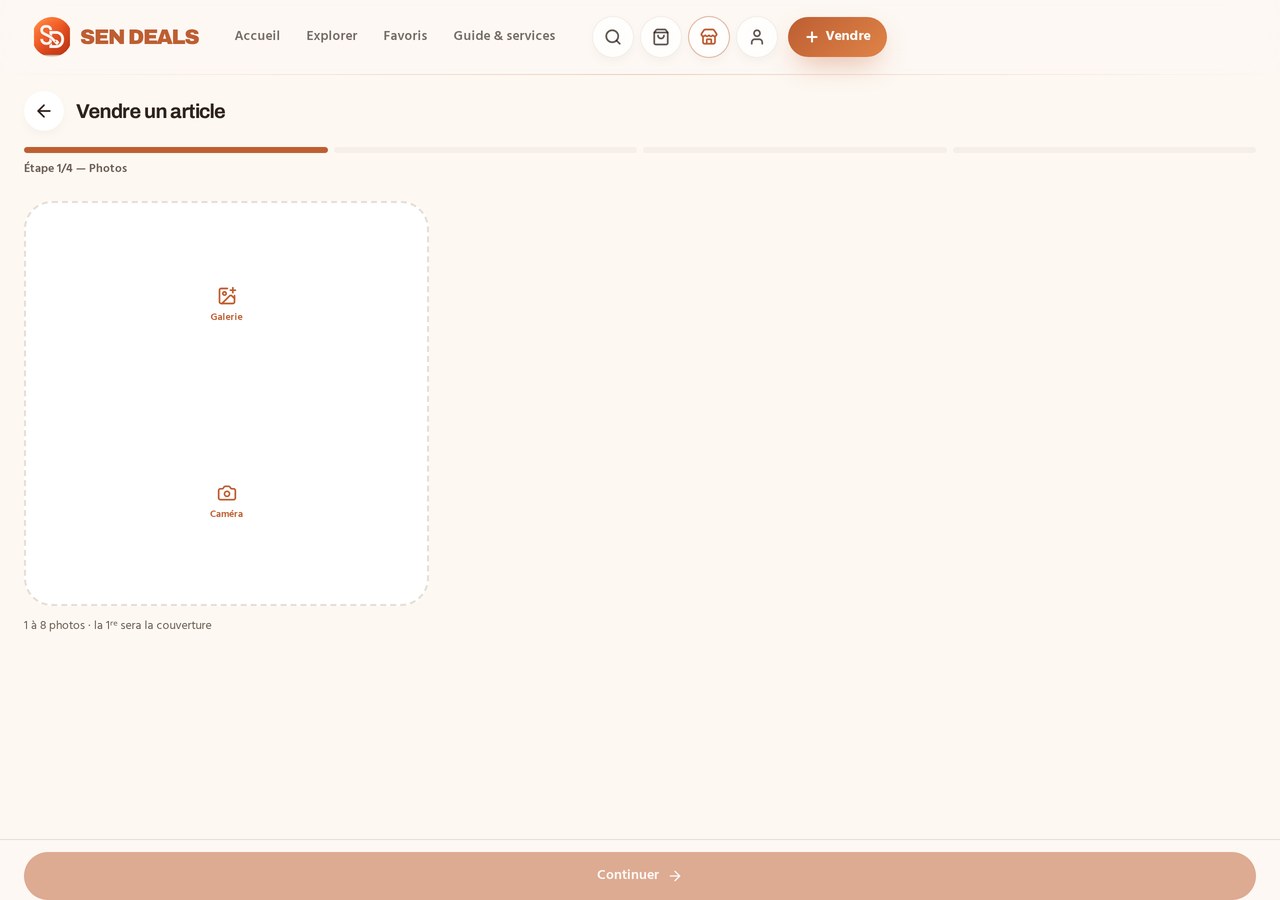Open the user profile icon
The width and height of the screenshot is (1280, 900).
coord(757,37)
